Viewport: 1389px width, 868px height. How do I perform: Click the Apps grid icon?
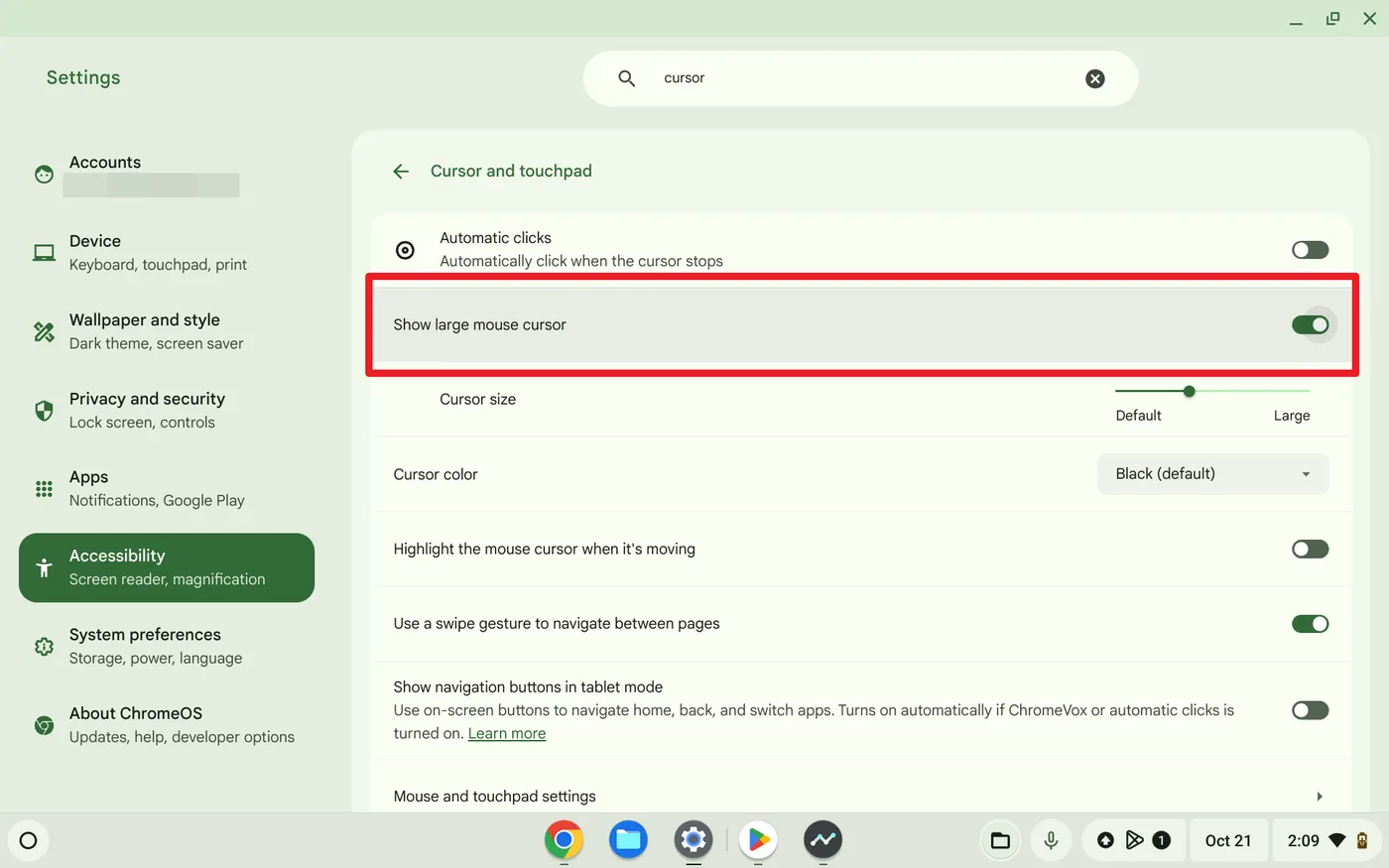pos(44,489)
